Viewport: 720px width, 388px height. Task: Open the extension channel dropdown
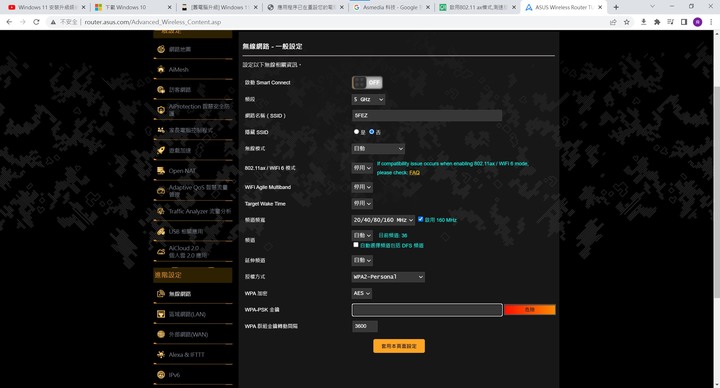pyautogui.click(x=362, y=260)
